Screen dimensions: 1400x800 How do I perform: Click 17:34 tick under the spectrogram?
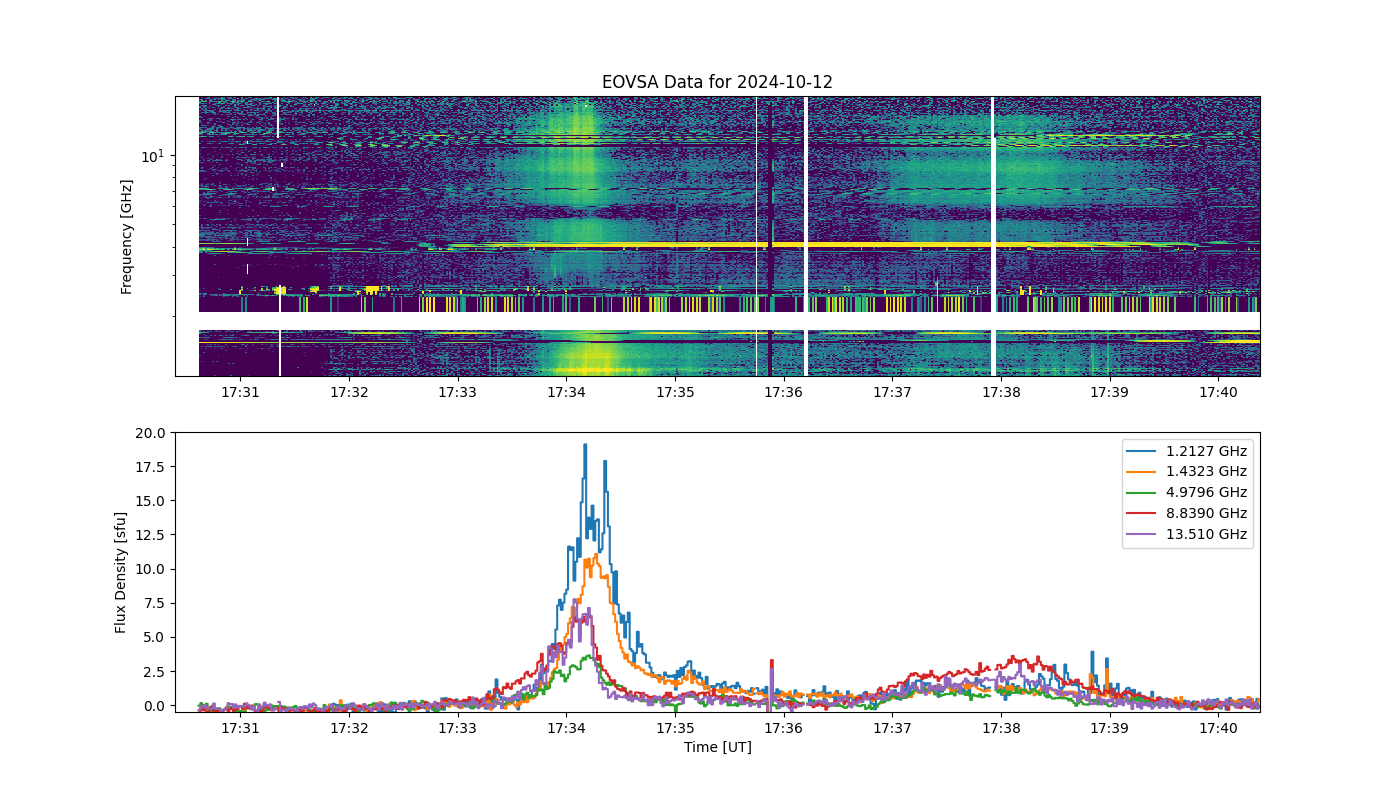point(566,392)
